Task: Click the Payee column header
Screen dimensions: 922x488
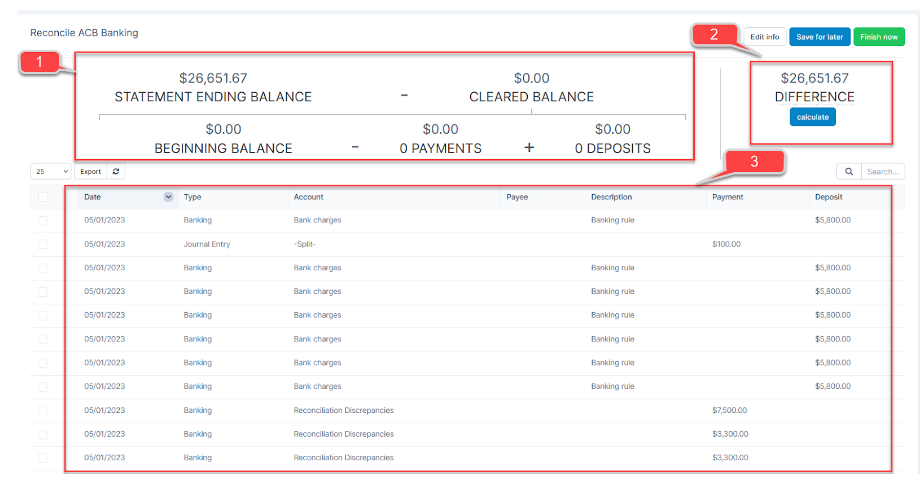Action: [x=517, y=197]
